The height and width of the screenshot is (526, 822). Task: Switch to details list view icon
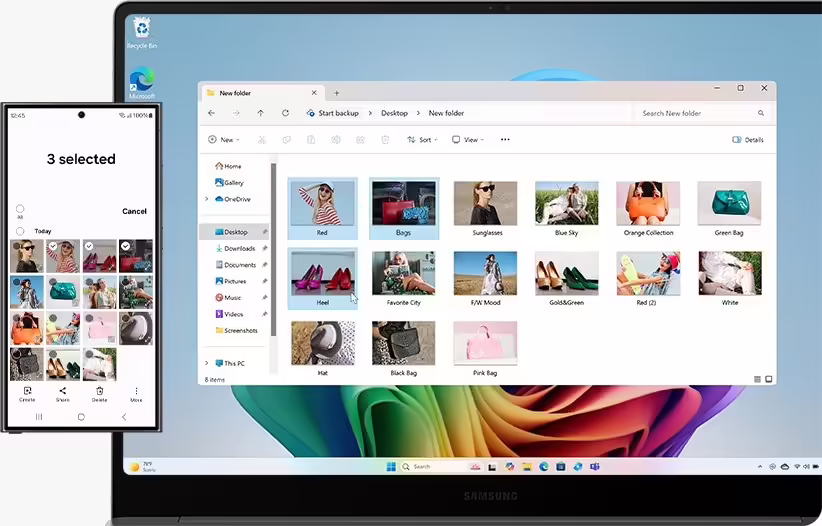point(757,379)
